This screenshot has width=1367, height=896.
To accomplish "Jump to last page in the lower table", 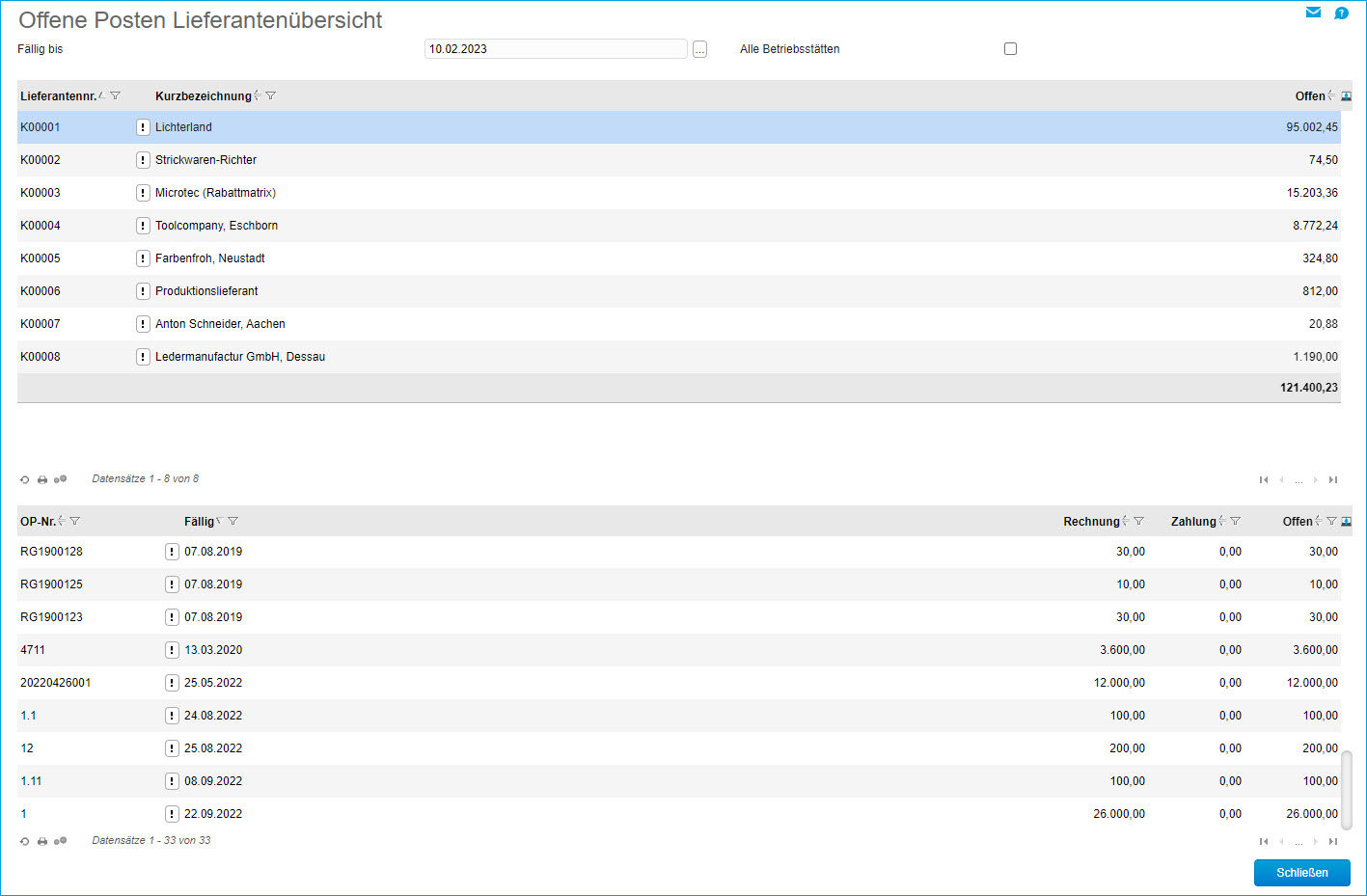I will tap(1333, 842).
